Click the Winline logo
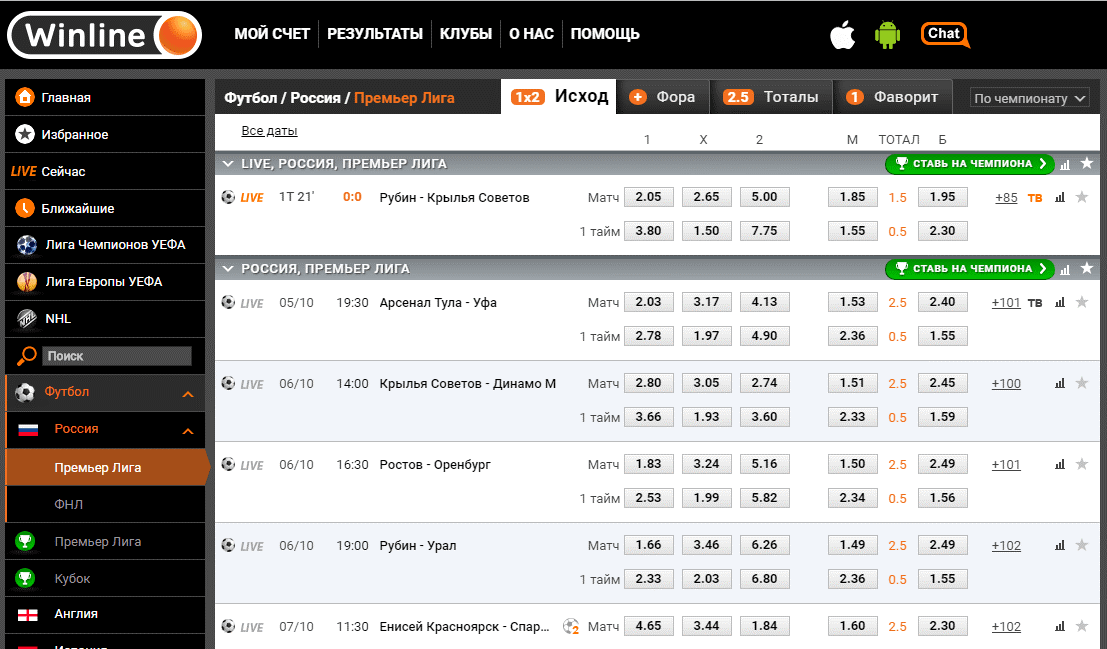 [104, 35]
